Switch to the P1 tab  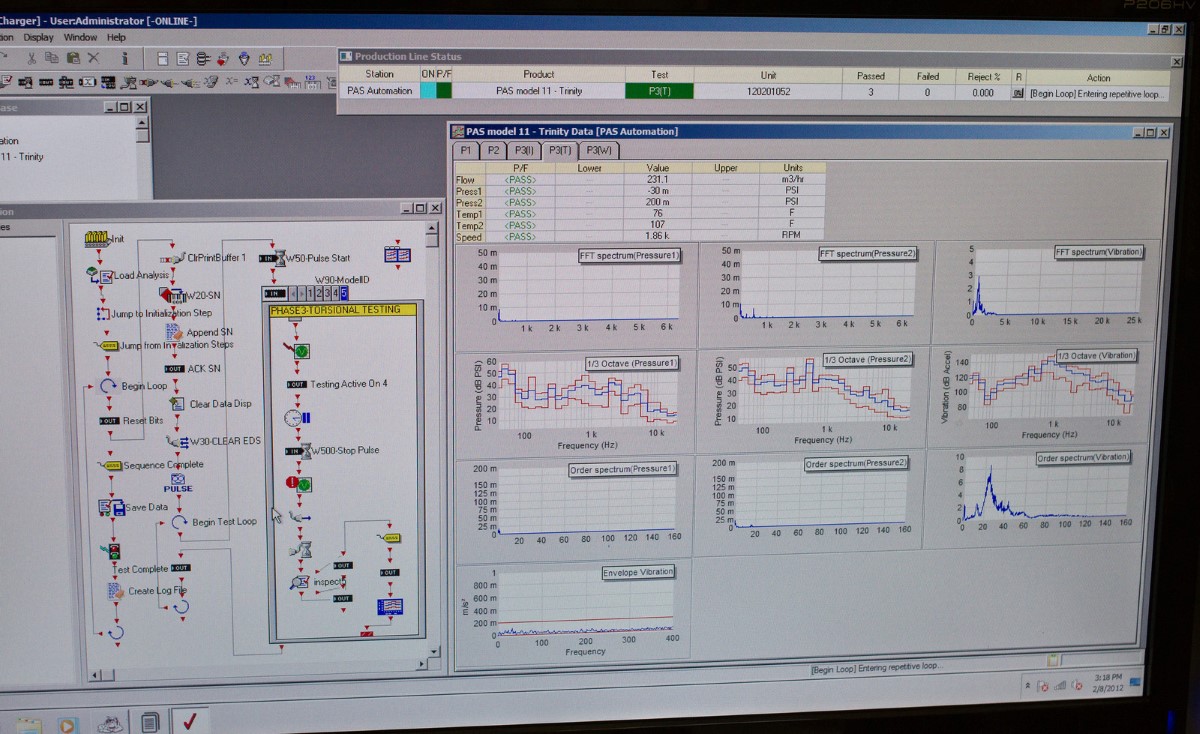[466, 150]
